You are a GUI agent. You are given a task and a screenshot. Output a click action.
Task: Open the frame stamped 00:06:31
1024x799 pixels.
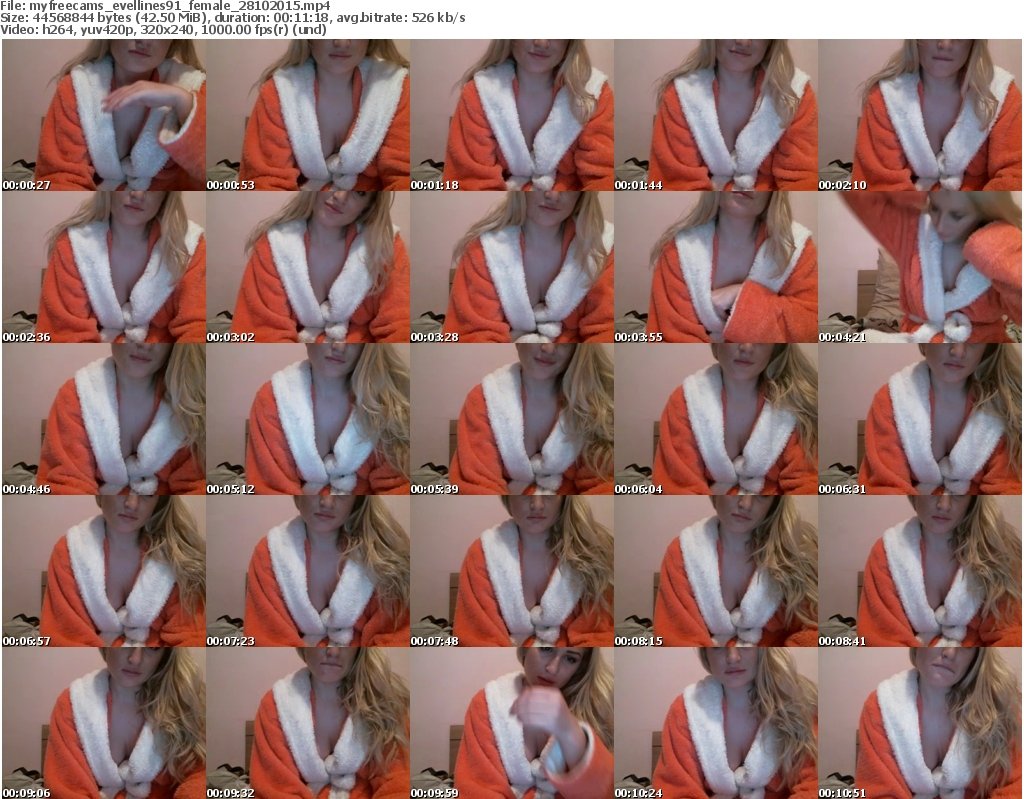[920, 419]
